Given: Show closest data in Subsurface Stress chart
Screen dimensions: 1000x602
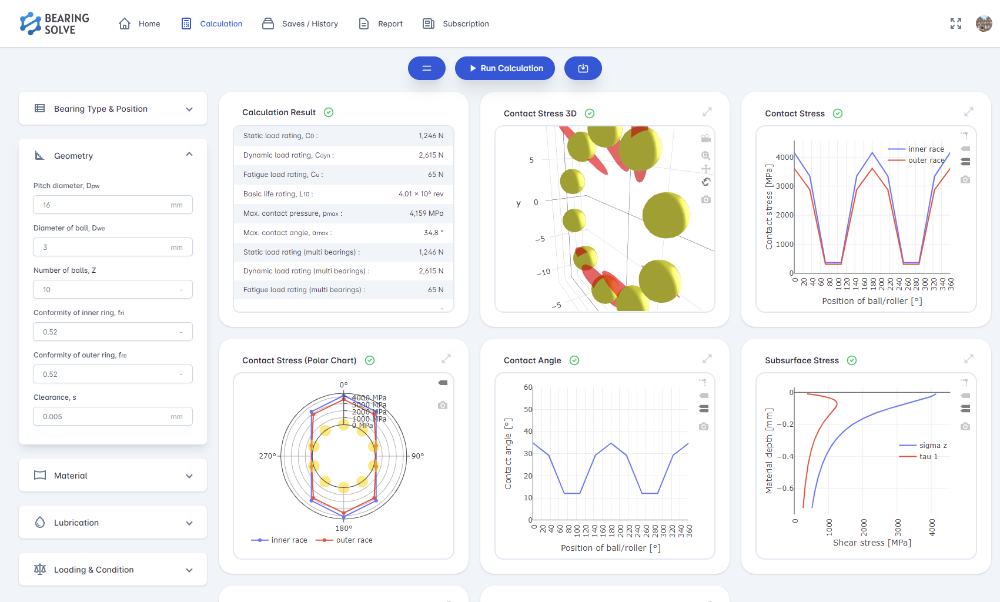Looking at the screenshot, I should [x=965, y=395].
